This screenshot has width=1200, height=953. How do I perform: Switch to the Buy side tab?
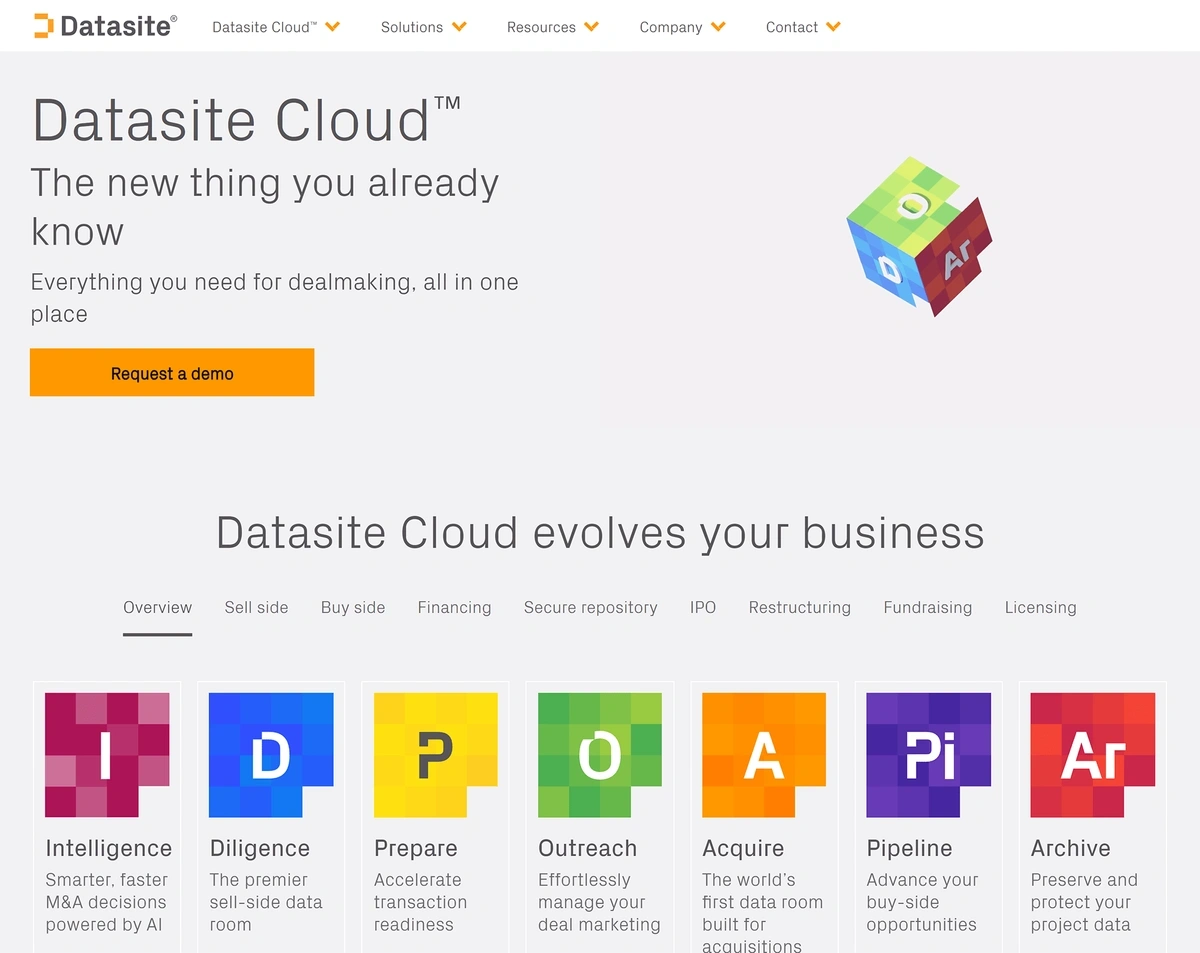tap(353, 607)
